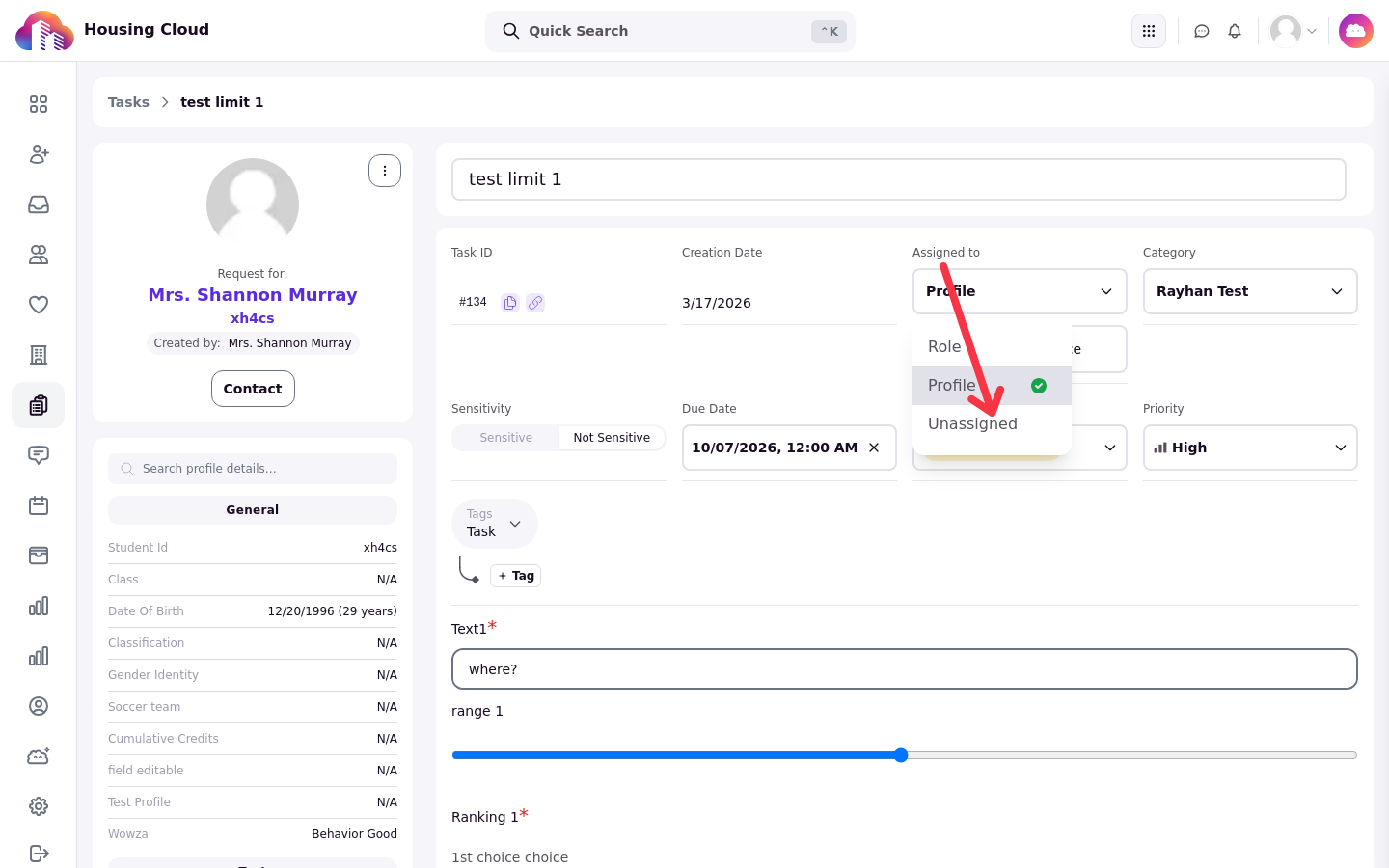Open the calendar icon in sidebar
The width and height of the screenshot is (1389, 868).
coord(39,505)
